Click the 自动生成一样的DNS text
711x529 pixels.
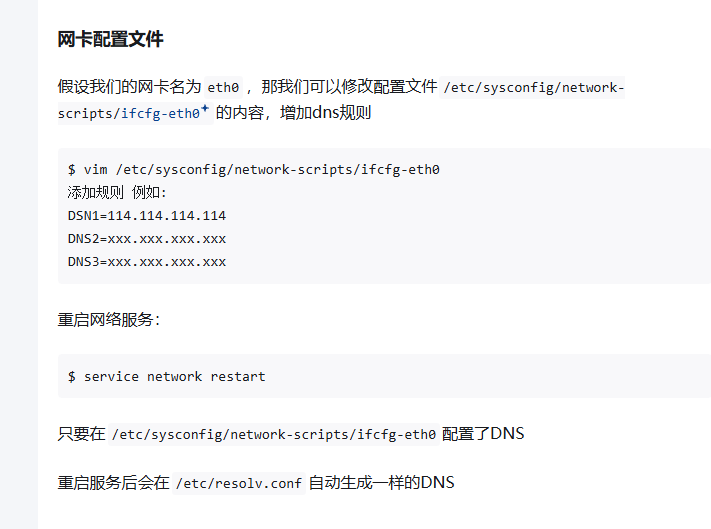point(381,482)
